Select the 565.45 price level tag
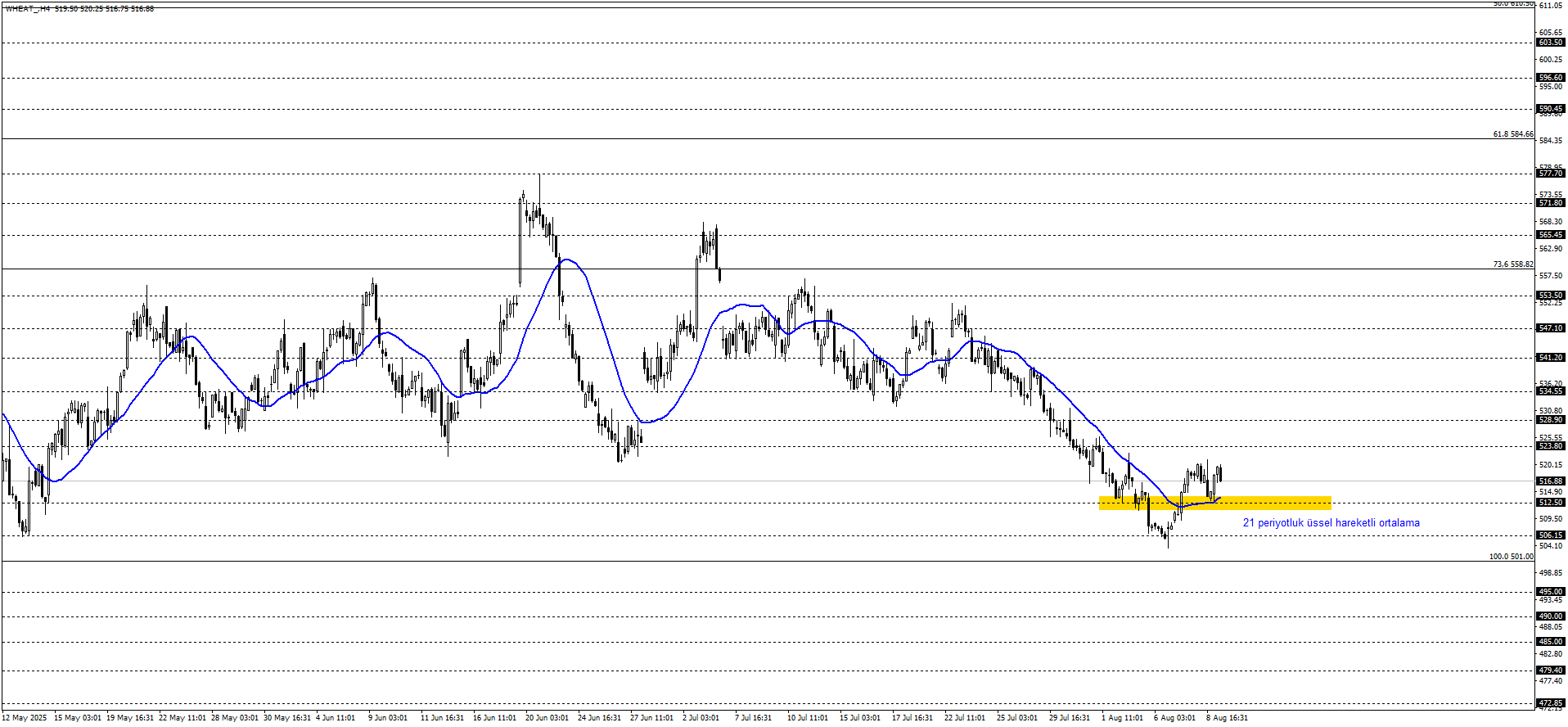 click(x=1551, y=235)
